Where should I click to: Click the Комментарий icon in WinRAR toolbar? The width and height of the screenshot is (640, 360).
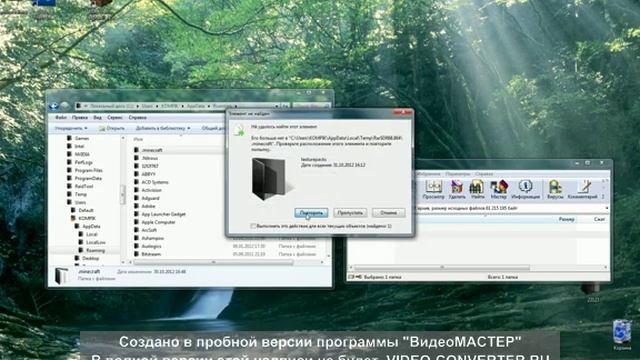click(x=582, y=190)
